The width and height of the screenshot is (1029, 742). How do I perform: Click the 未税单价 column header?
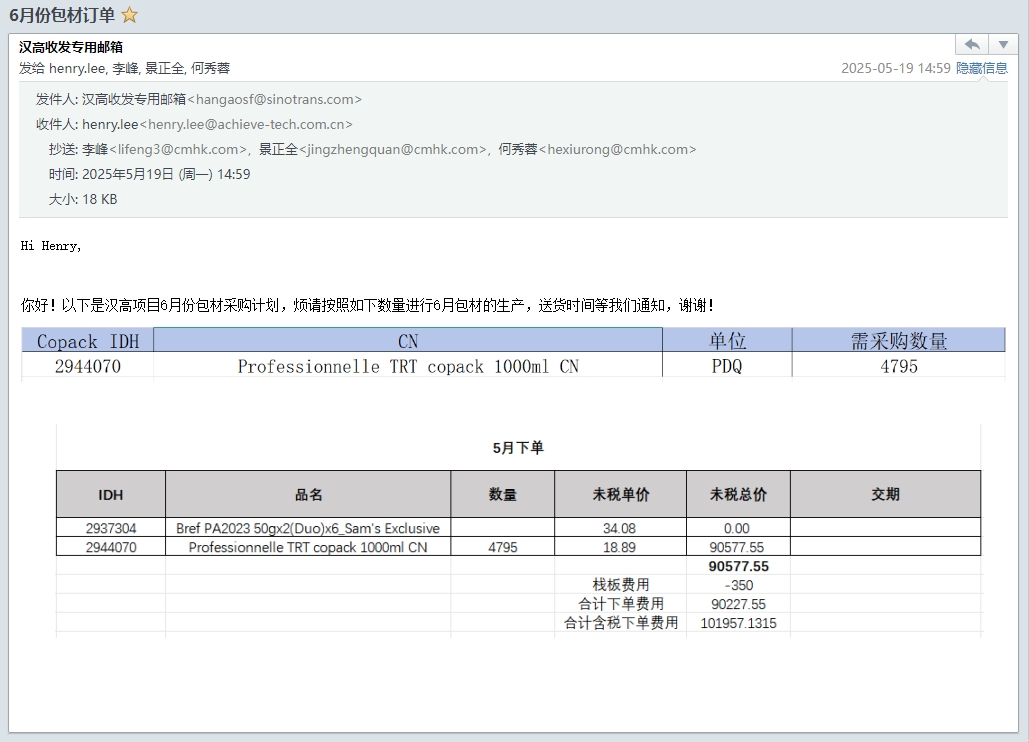[621, 495]
